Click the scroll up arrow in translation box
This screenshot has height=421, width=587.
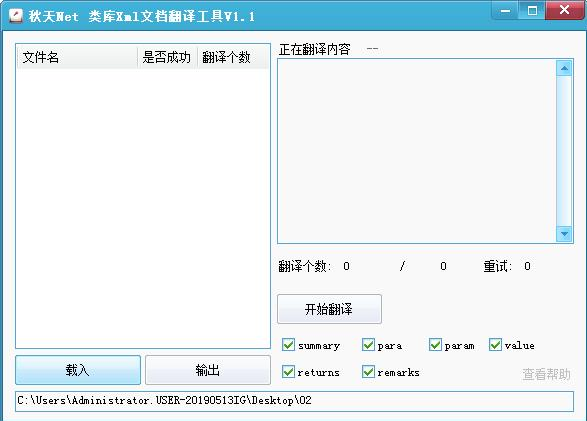tap(564, 68)
